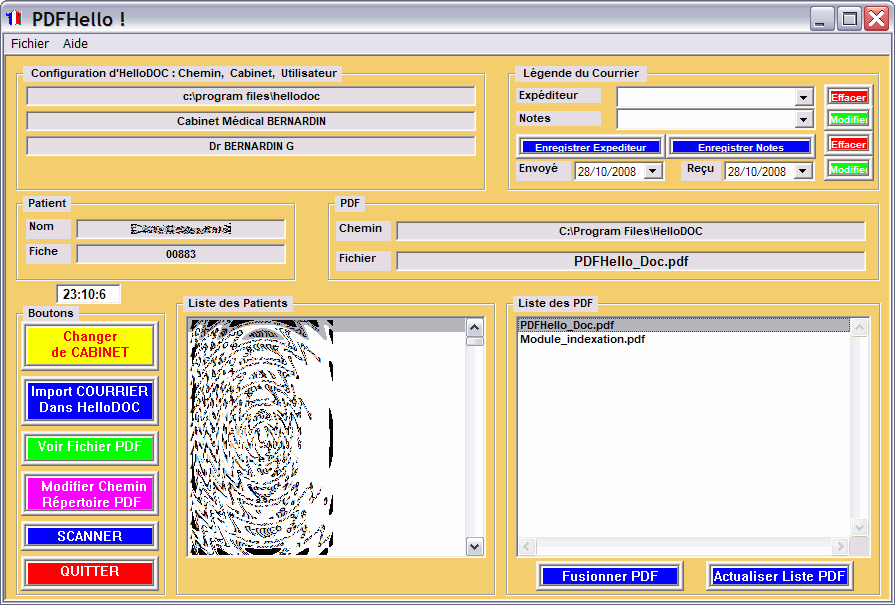Launch the SCANNER button

point(90,536)
